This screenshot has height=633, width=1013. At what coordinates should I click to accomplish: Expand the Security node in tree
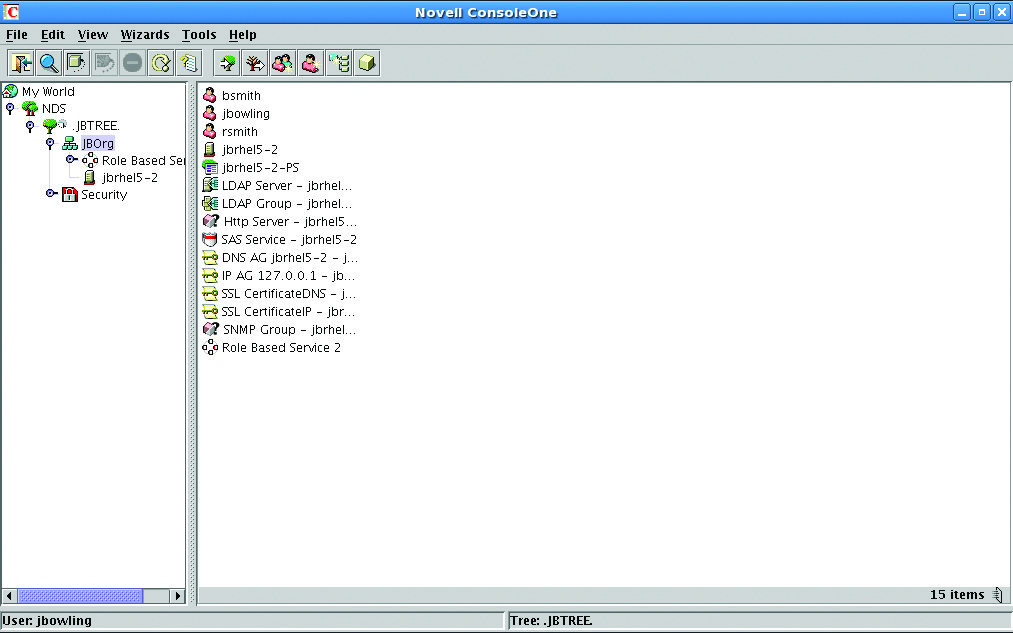click(50, 195)
